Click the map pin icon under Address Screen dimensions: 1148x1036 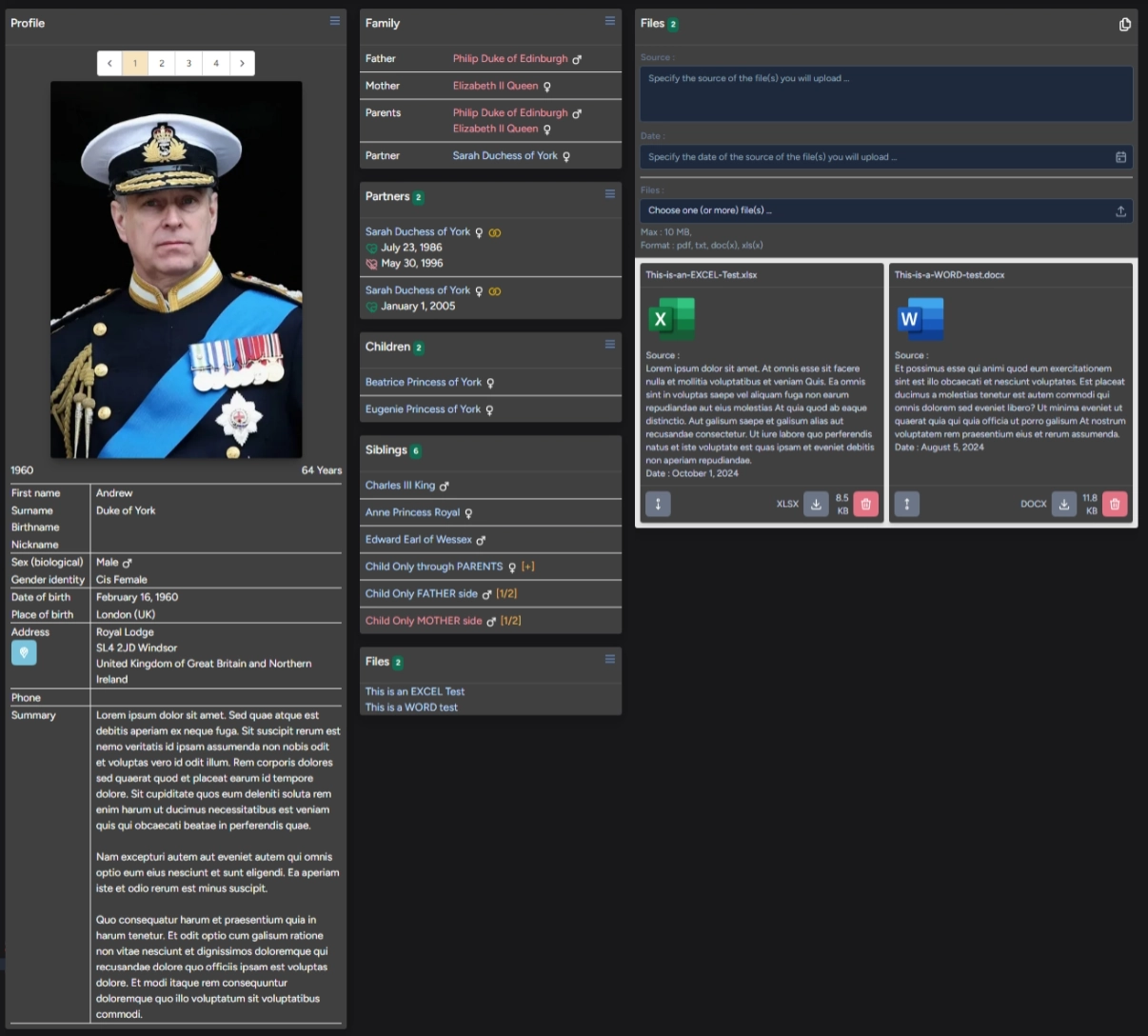tap(24, 652)
